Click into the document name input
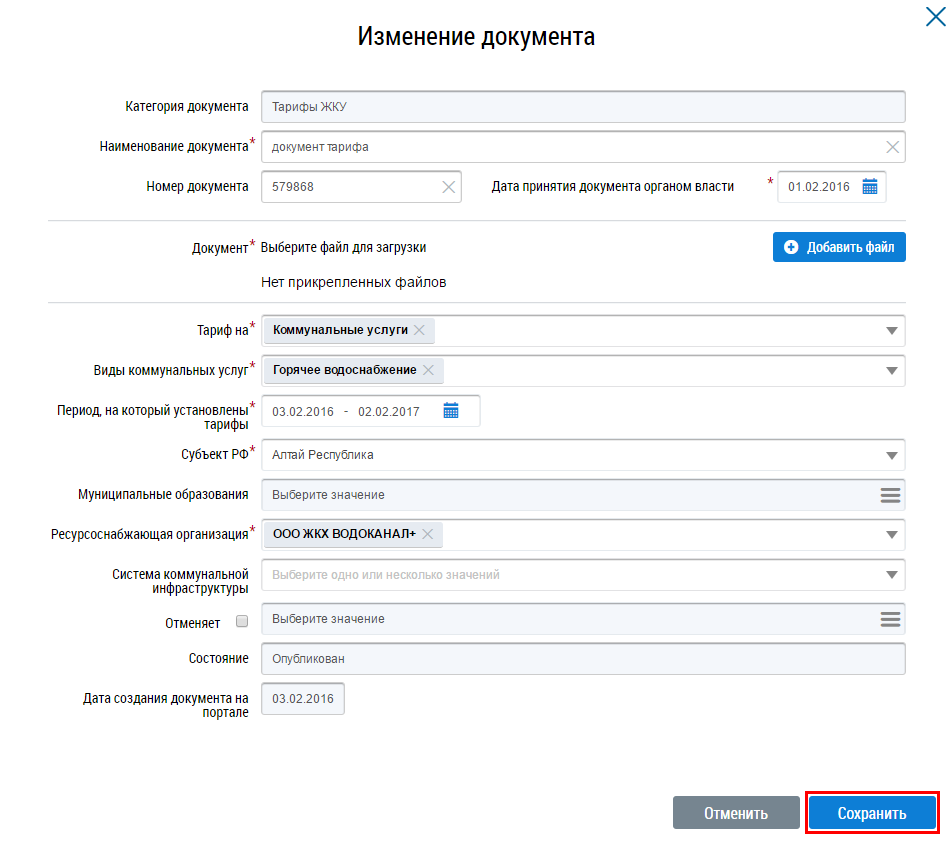951x844 pixels. [570, 147]
